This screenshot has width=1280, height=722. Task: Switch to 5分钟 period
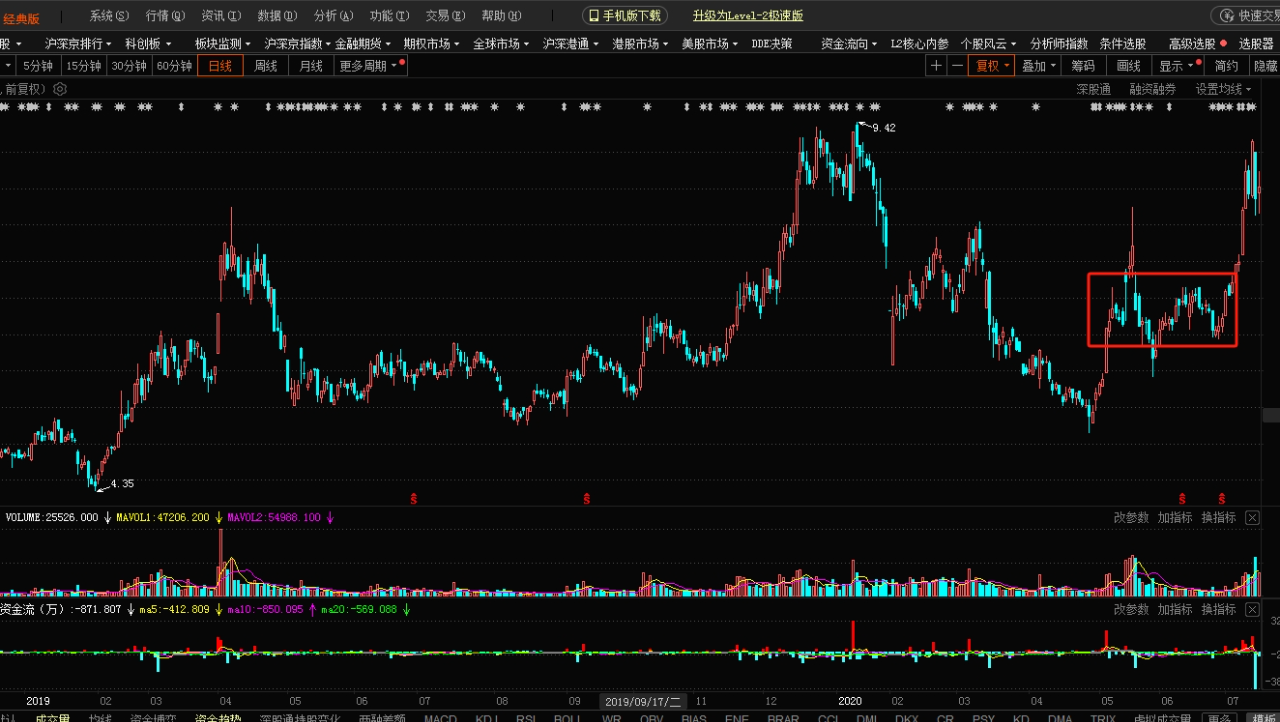click(x=38, y=66)
